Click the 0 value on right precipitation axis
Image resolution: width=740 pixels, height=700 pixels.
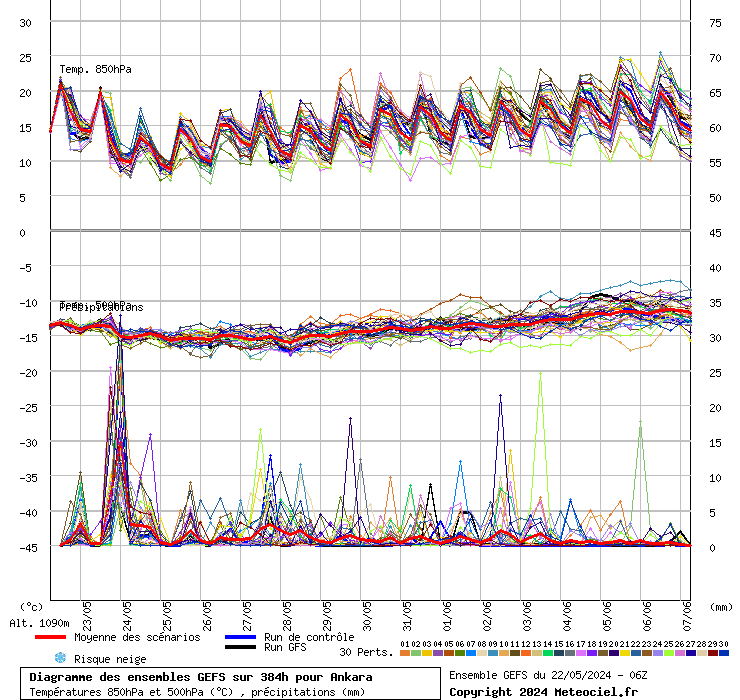coord(712,548)
